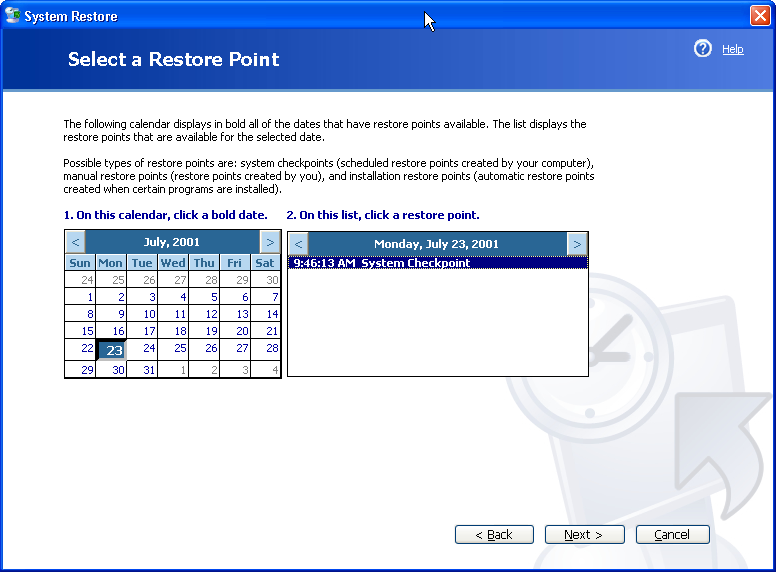Pick July 16 on the calendar

[118, 331]
